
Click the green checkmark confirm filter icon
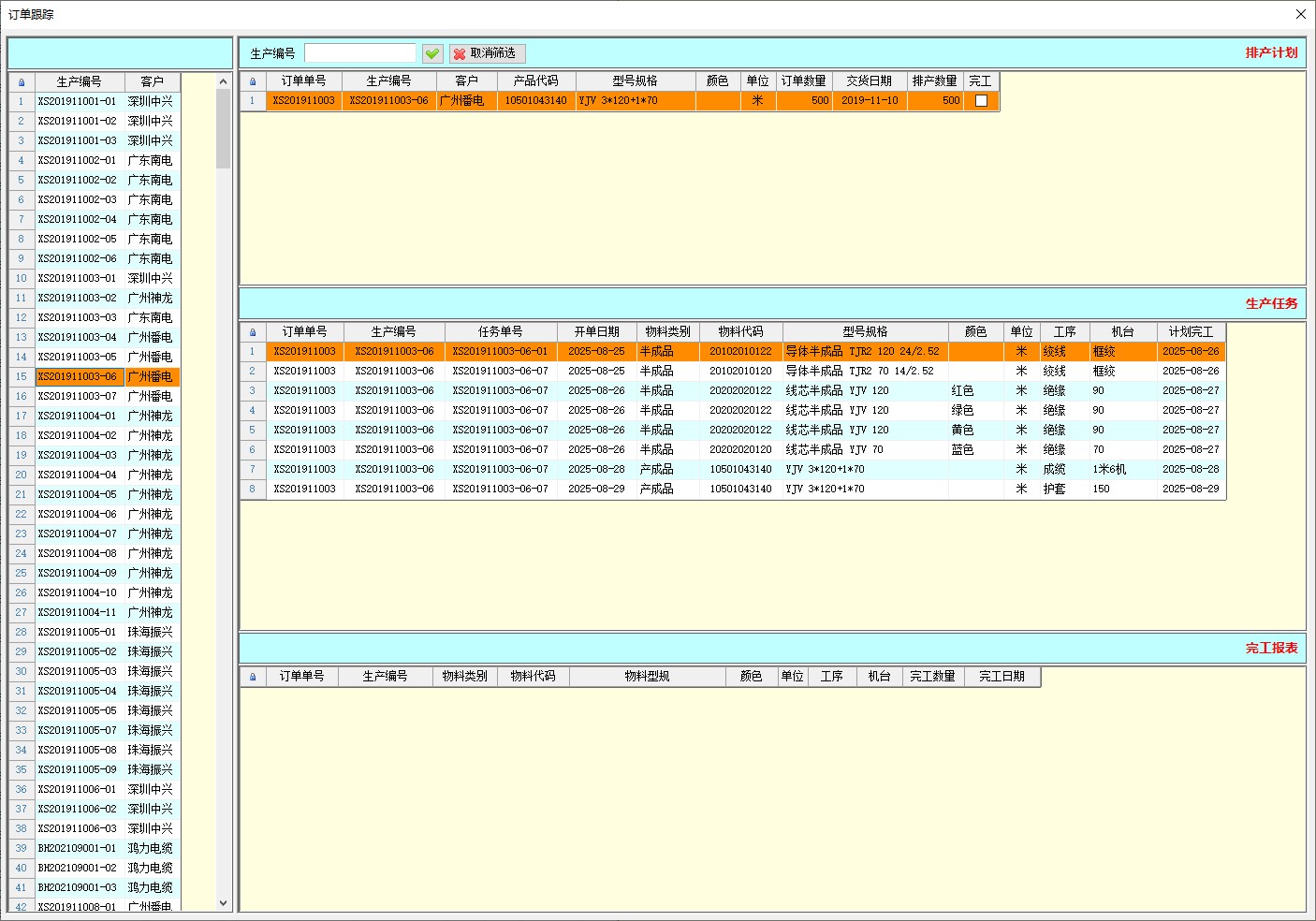click(431, 53)
